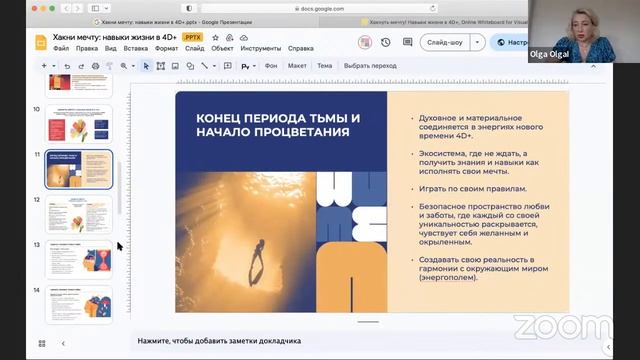Open the Формат menu
The height and width of the screenshot is (360, 640).
point(167,48)
